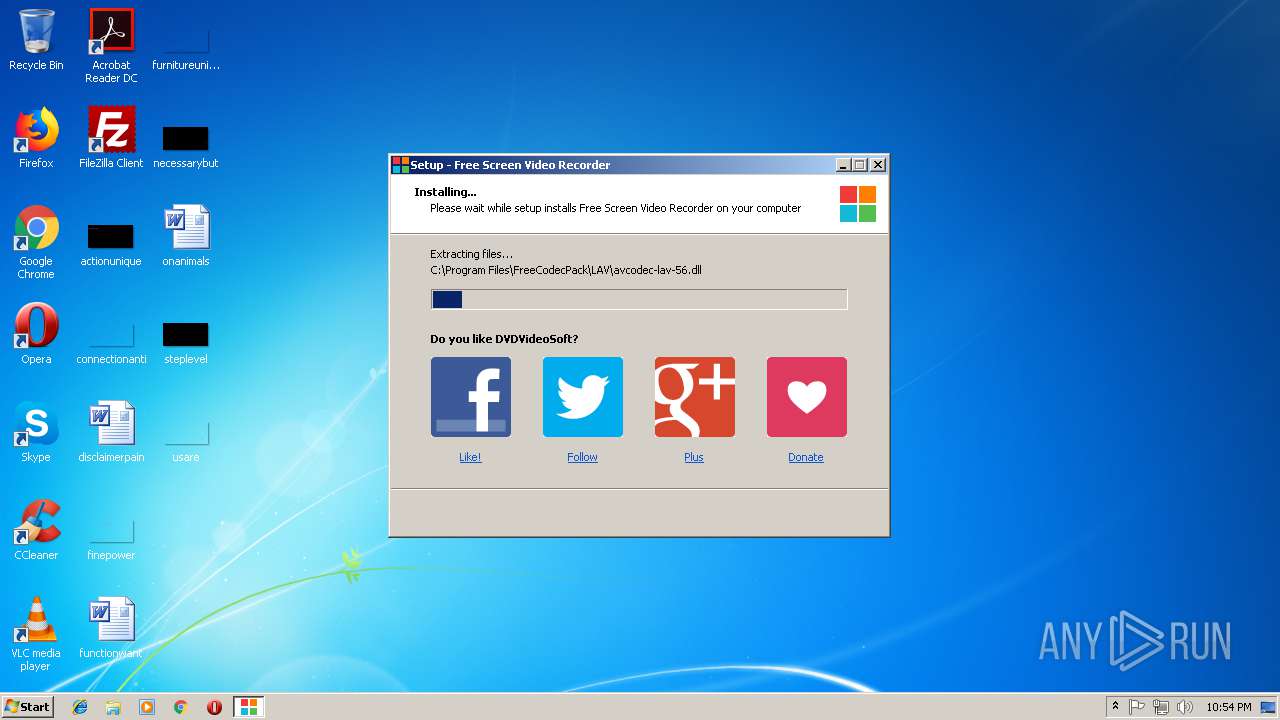Close the Setup window
This screenshot has width=1280, height=720.
[x=878, y=165]
